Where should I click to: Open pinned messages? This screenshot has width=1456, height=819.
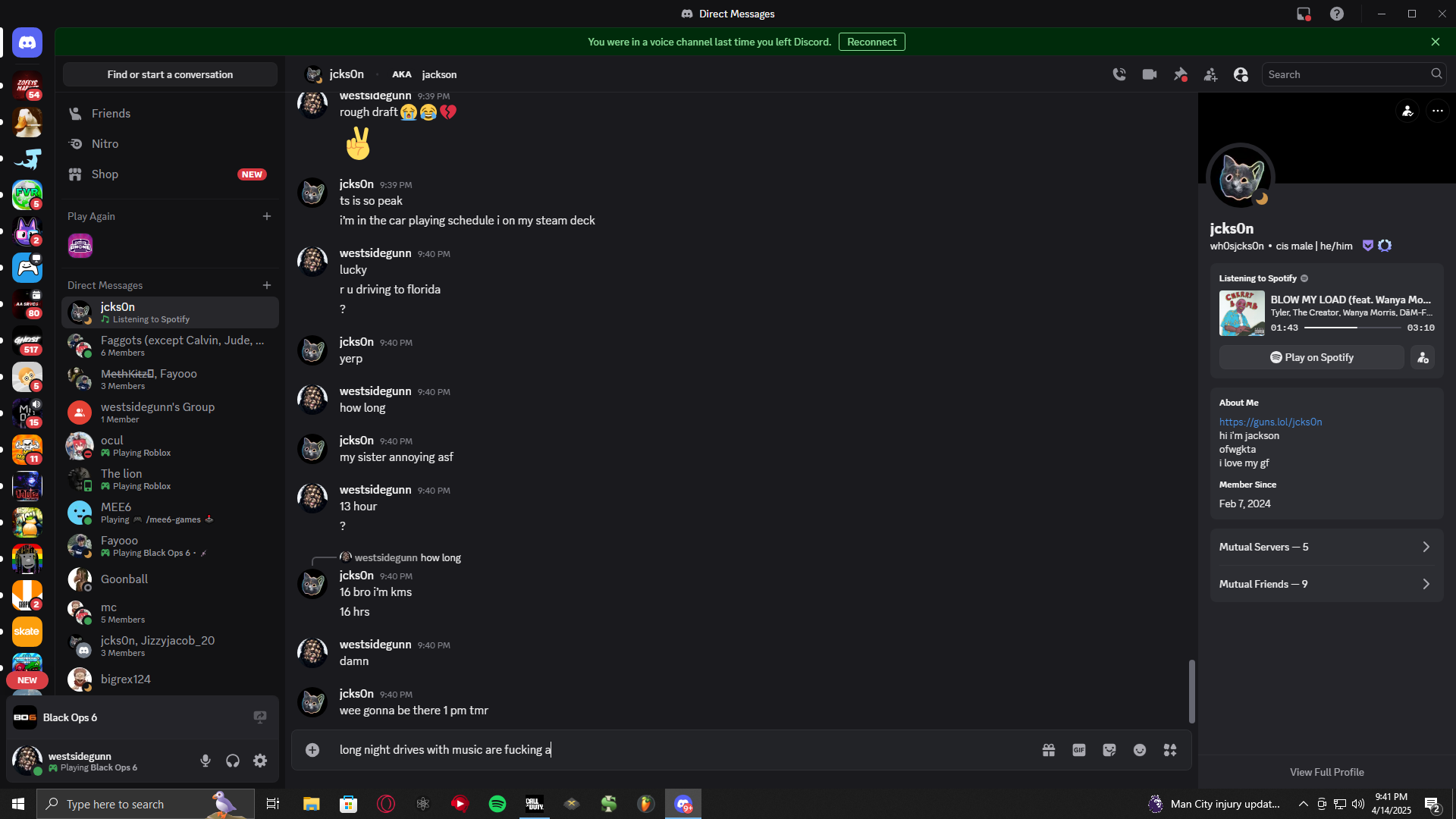click(x=1180, y=74)
